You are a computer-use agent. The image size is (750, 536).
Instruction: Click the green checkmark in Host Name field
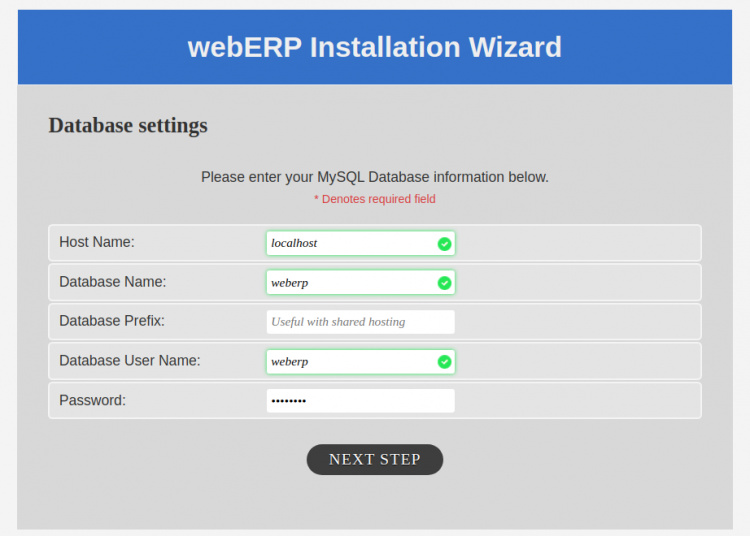(x=444, y=243)
